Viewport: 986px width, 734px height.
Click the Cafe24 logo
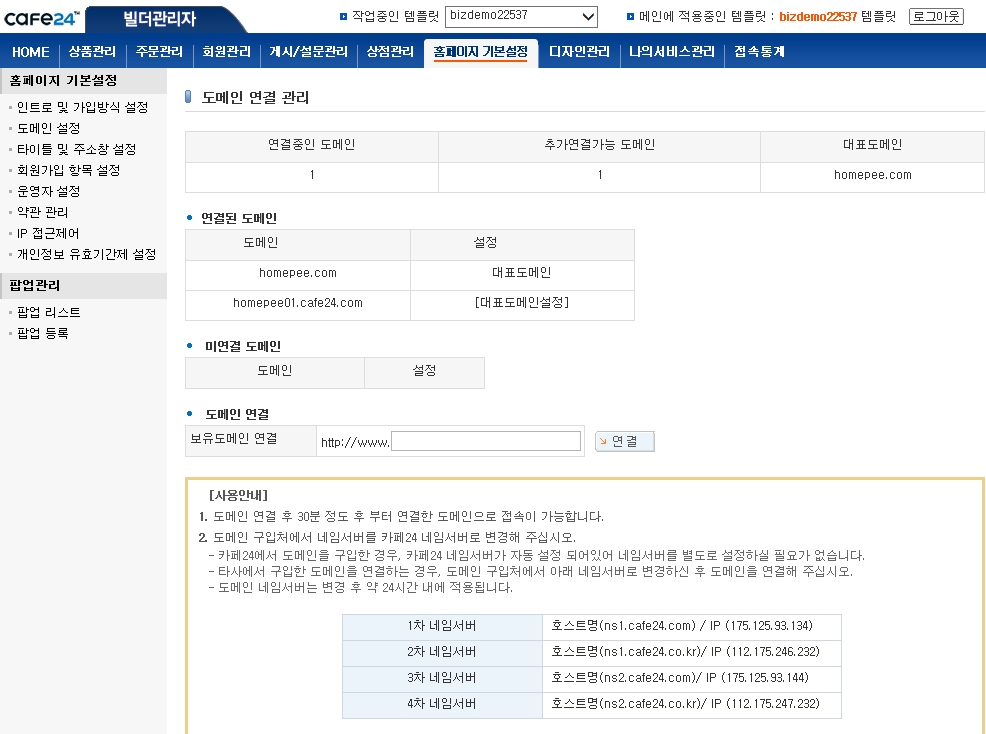[40, 17]
